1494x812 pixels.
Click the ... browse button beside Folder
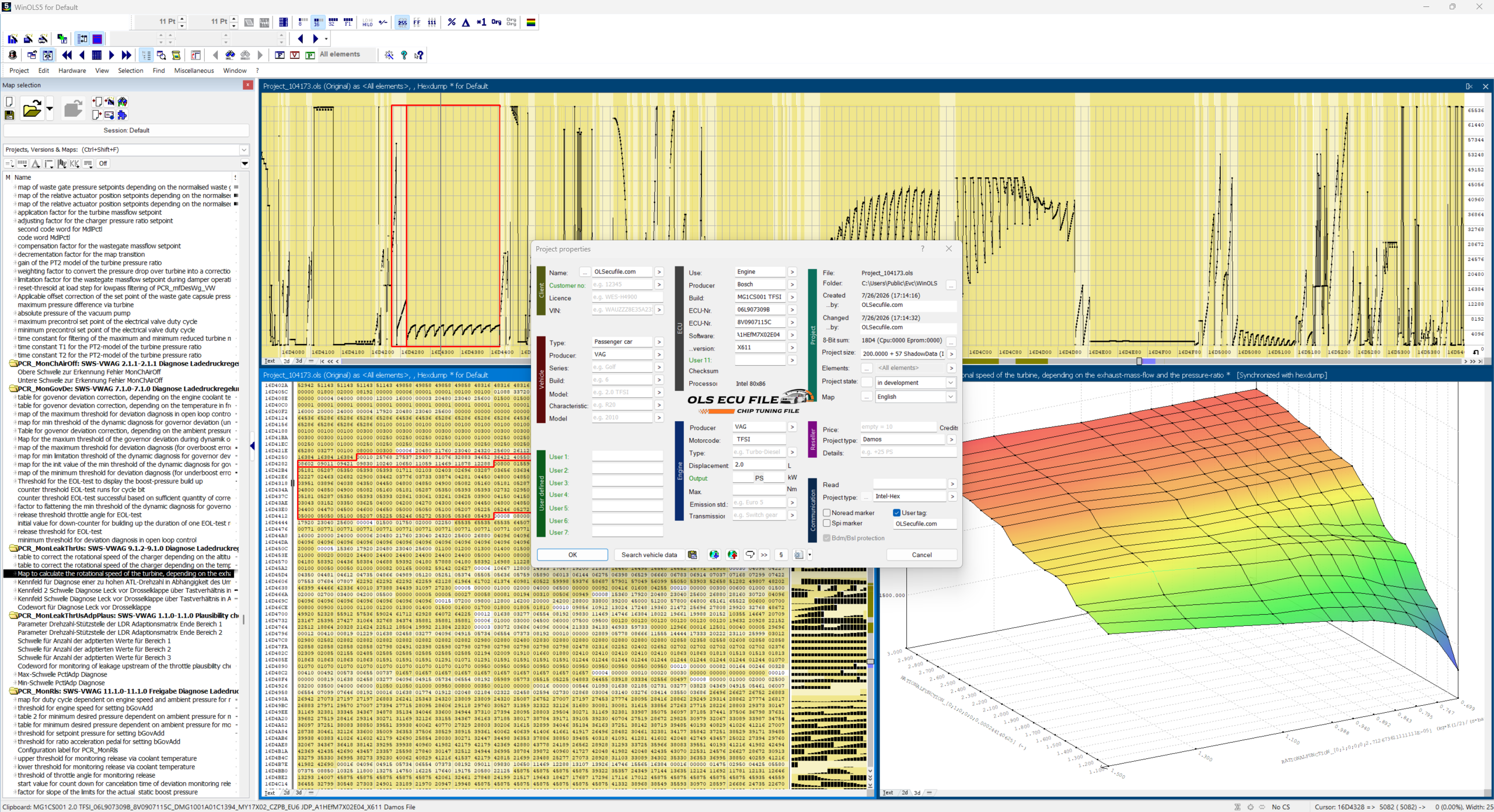(951, 284)
